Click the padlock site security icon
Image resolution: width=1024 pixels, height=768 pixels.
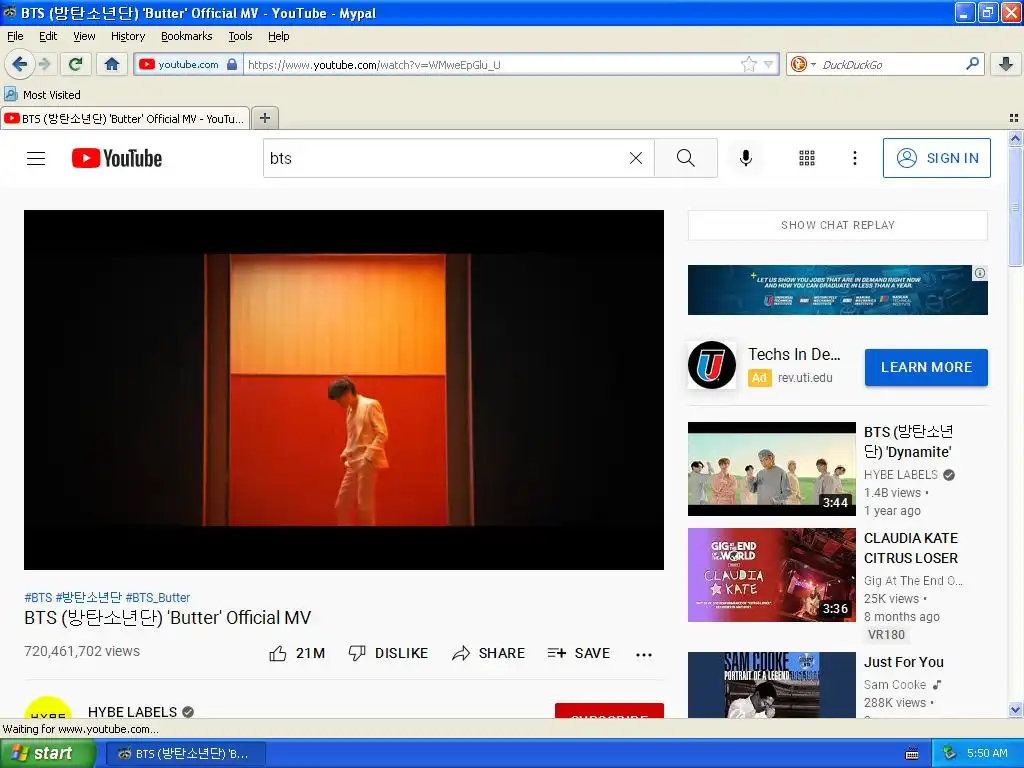click(x=232, y=64)
